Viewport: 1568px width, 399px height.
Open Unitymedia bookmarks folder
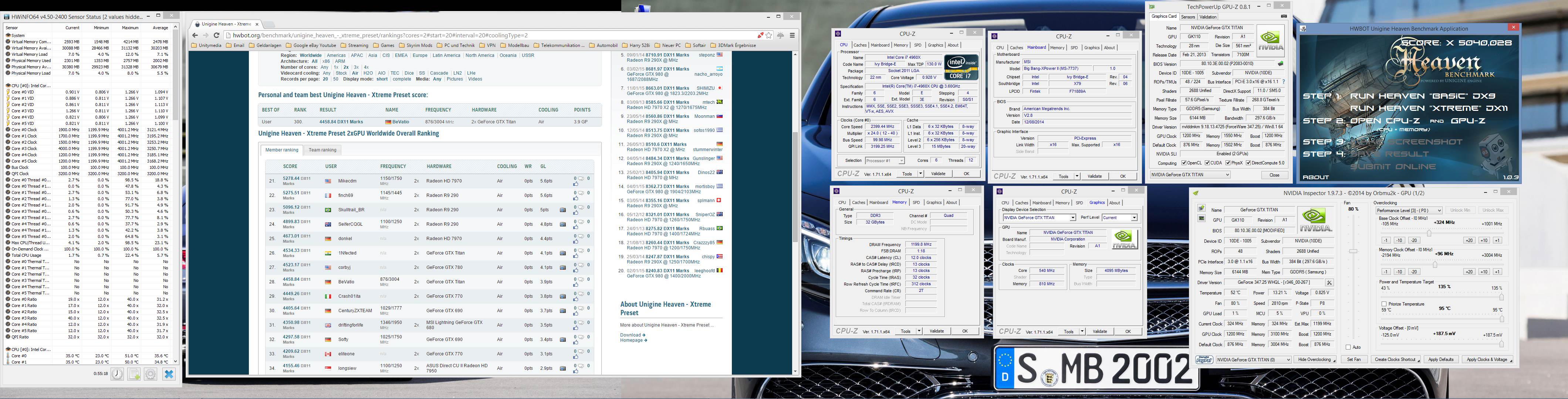pos(206,45)
